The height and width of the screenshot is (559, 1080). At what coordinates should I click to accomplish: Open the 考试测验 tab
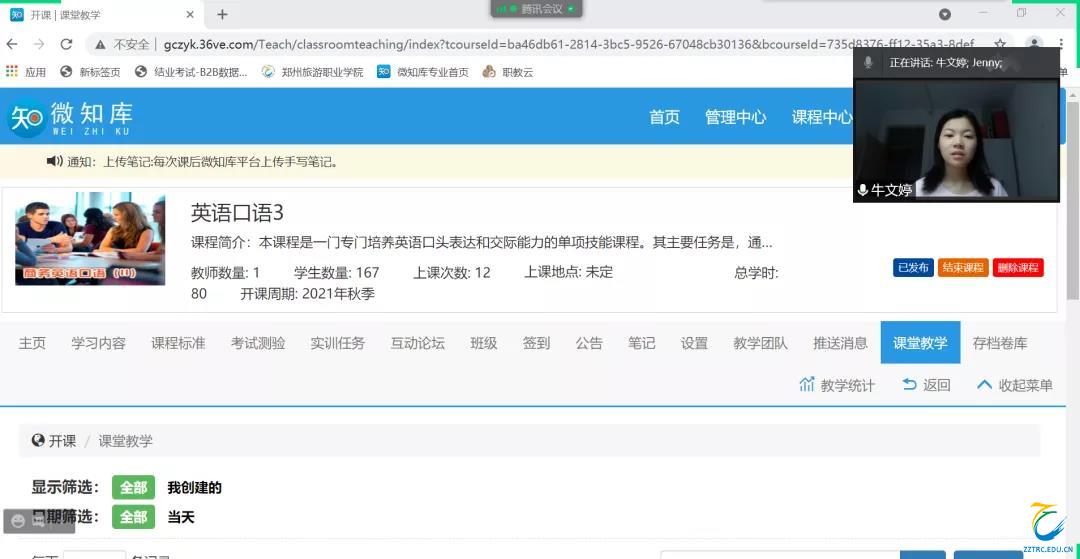(x=258, y=343)
